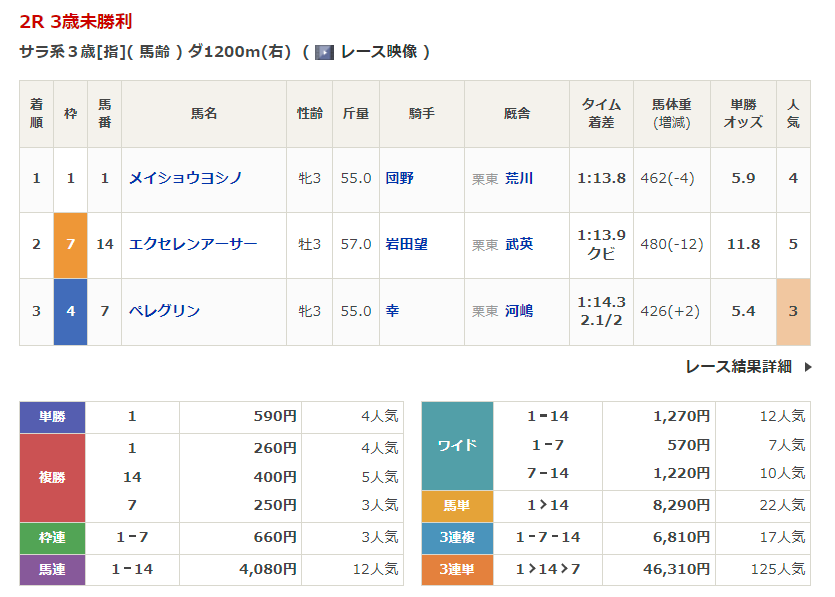Click jockey 団野 link
Screen dimensions: 835x597
point(399,178)
